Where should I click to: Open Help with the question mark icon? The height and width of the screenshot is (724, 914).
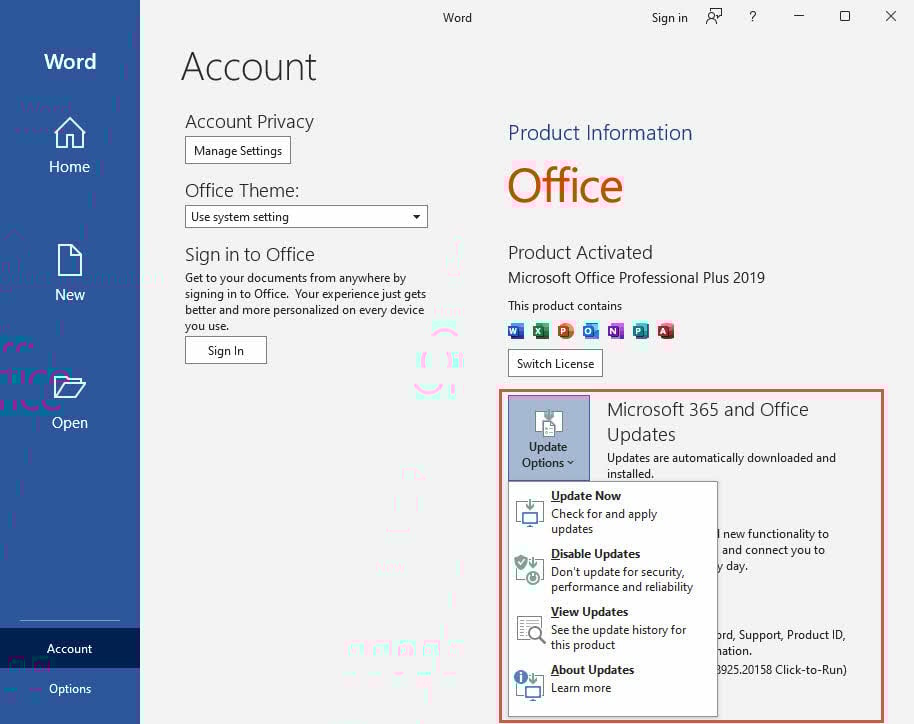coord(753,17)
